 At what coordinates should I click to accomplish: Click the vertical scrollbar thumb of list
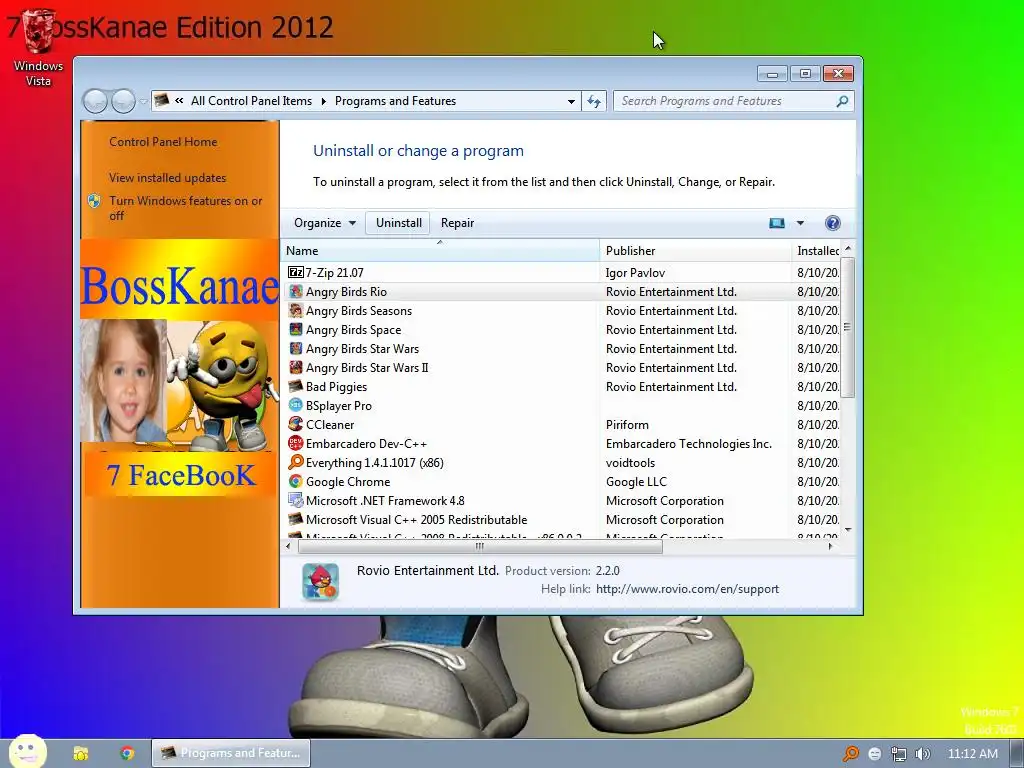[848, 327]
